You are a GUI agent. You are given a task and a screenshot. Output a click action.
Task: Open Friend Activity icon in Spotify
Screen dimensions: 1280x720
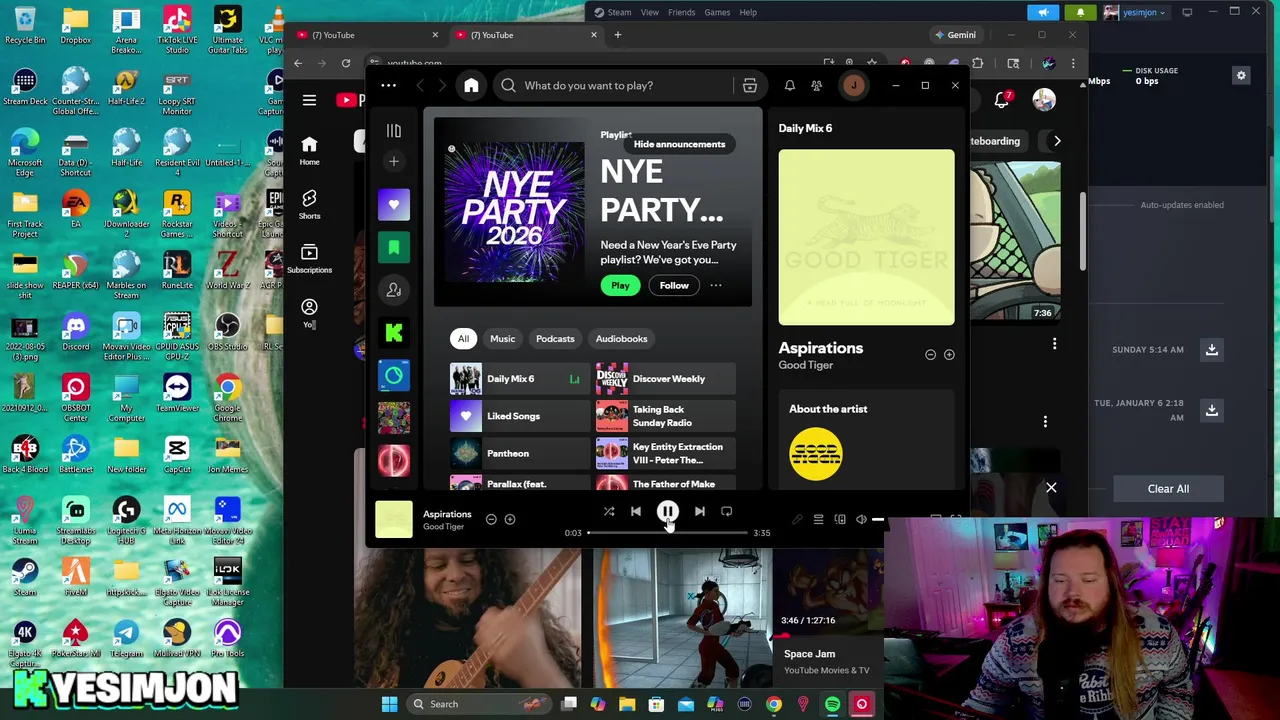click(x=816, y=86)
